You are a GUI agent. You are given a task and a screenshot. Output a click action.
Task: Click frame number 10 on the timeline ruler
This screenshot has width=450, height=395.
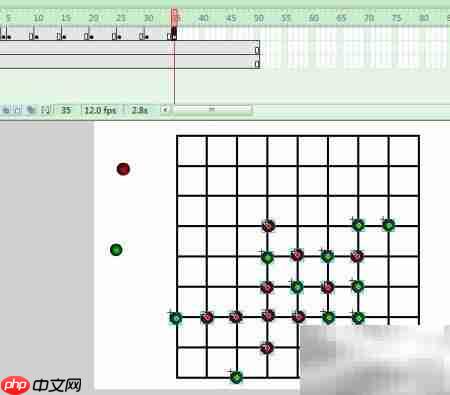click(x=38, y=18)
